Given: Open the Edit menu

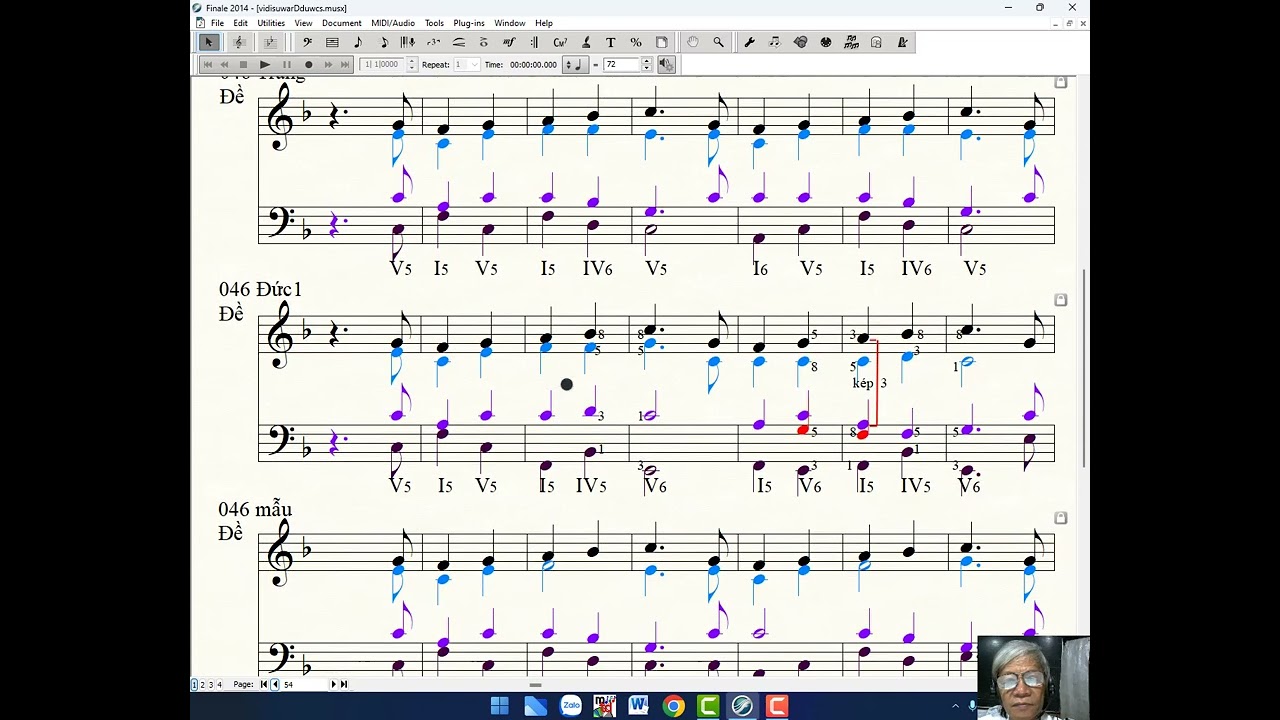Looking at the screenshot, I should pos(240,23).
